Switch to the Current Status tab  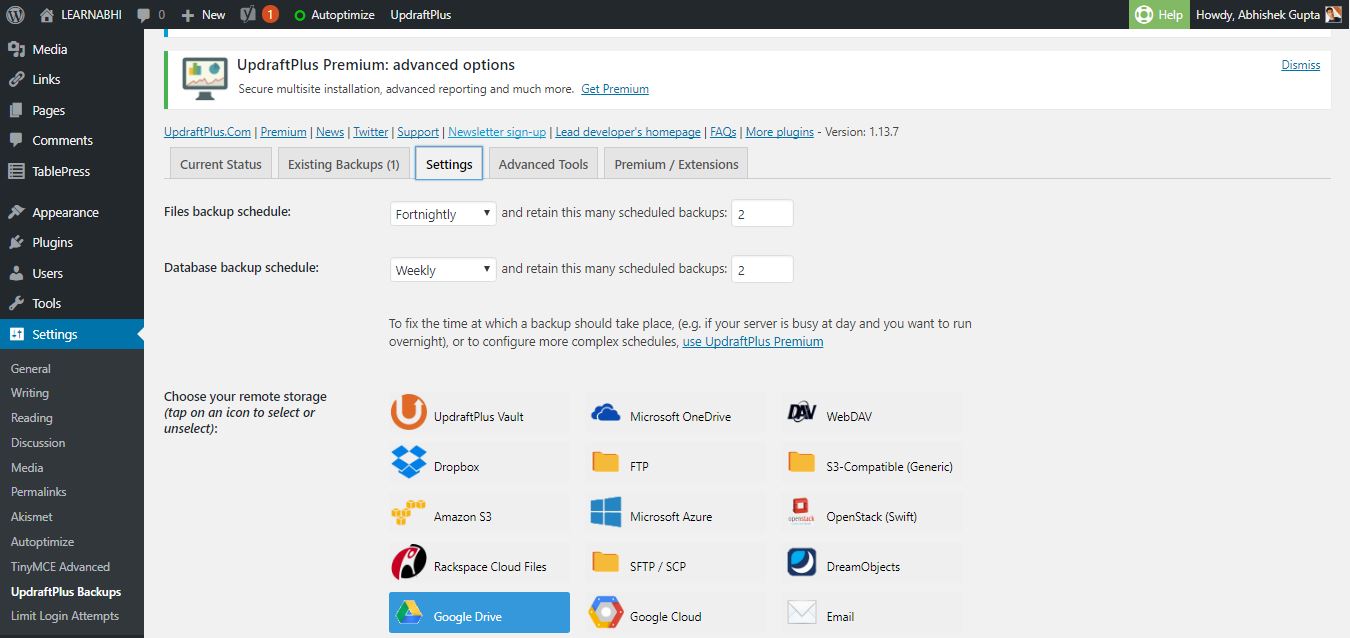[221, 164]
